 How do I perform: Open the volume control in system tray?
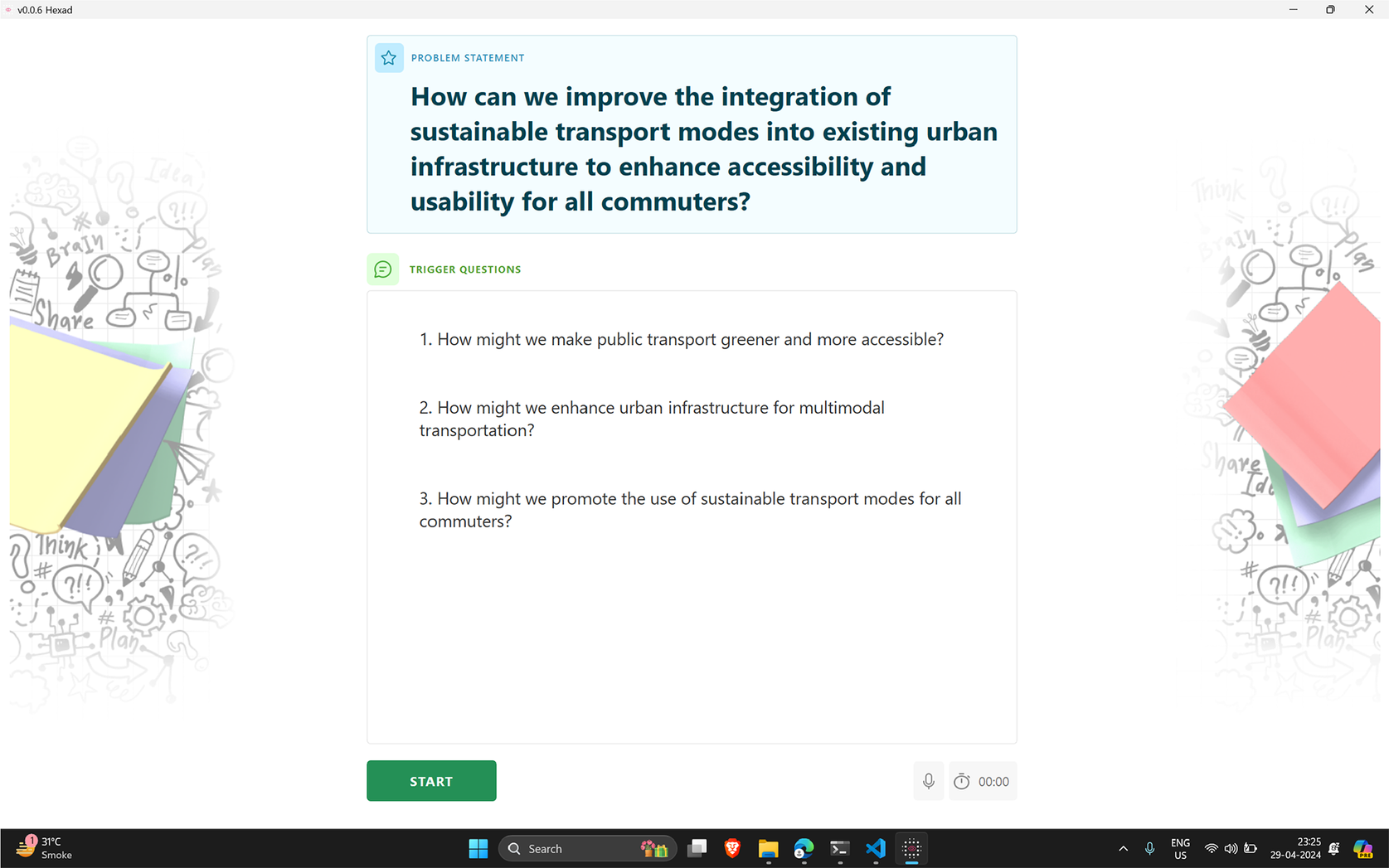1231,848
